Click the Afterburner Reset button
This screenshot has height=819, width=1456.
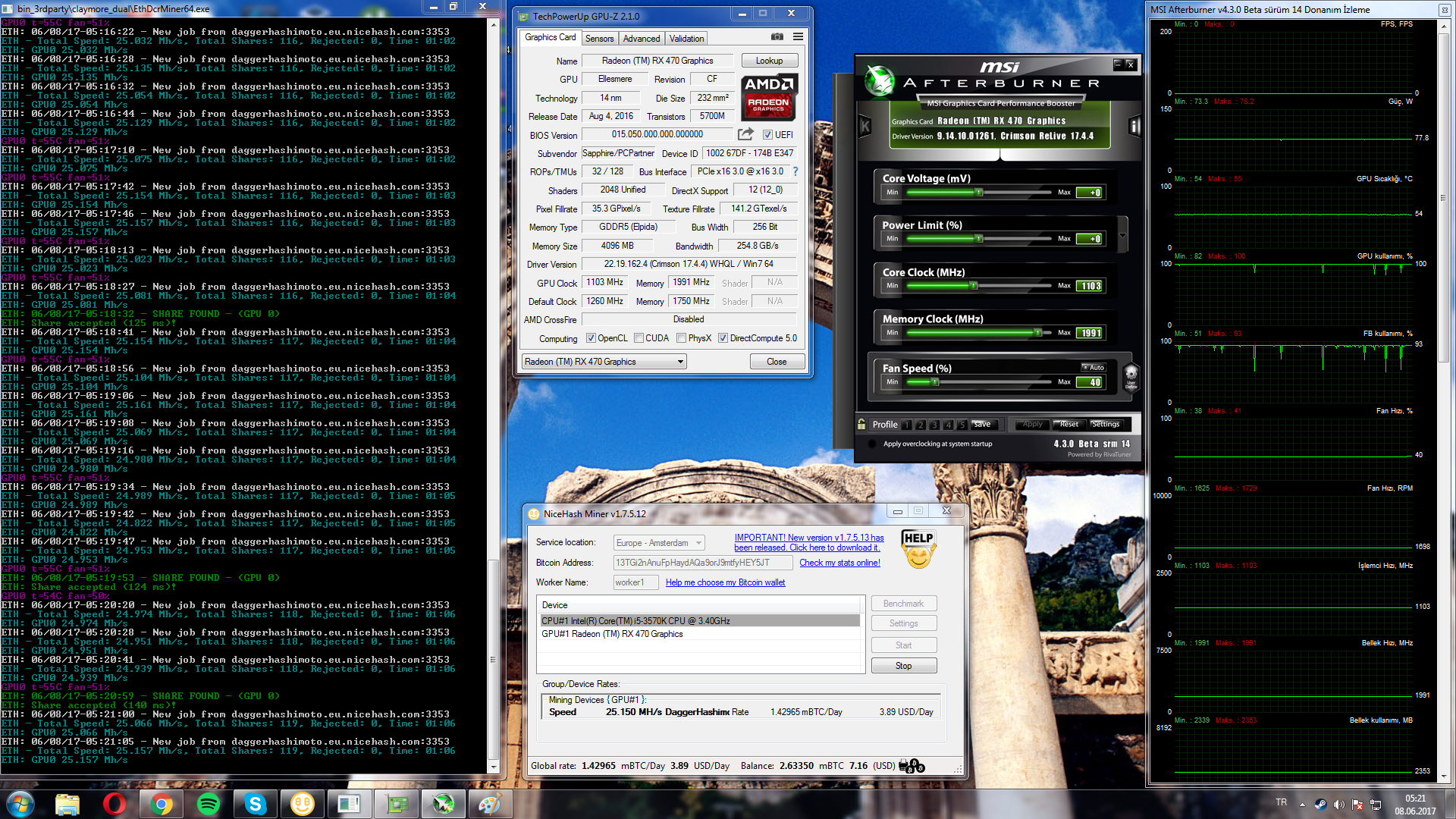tap(1069, 424)
